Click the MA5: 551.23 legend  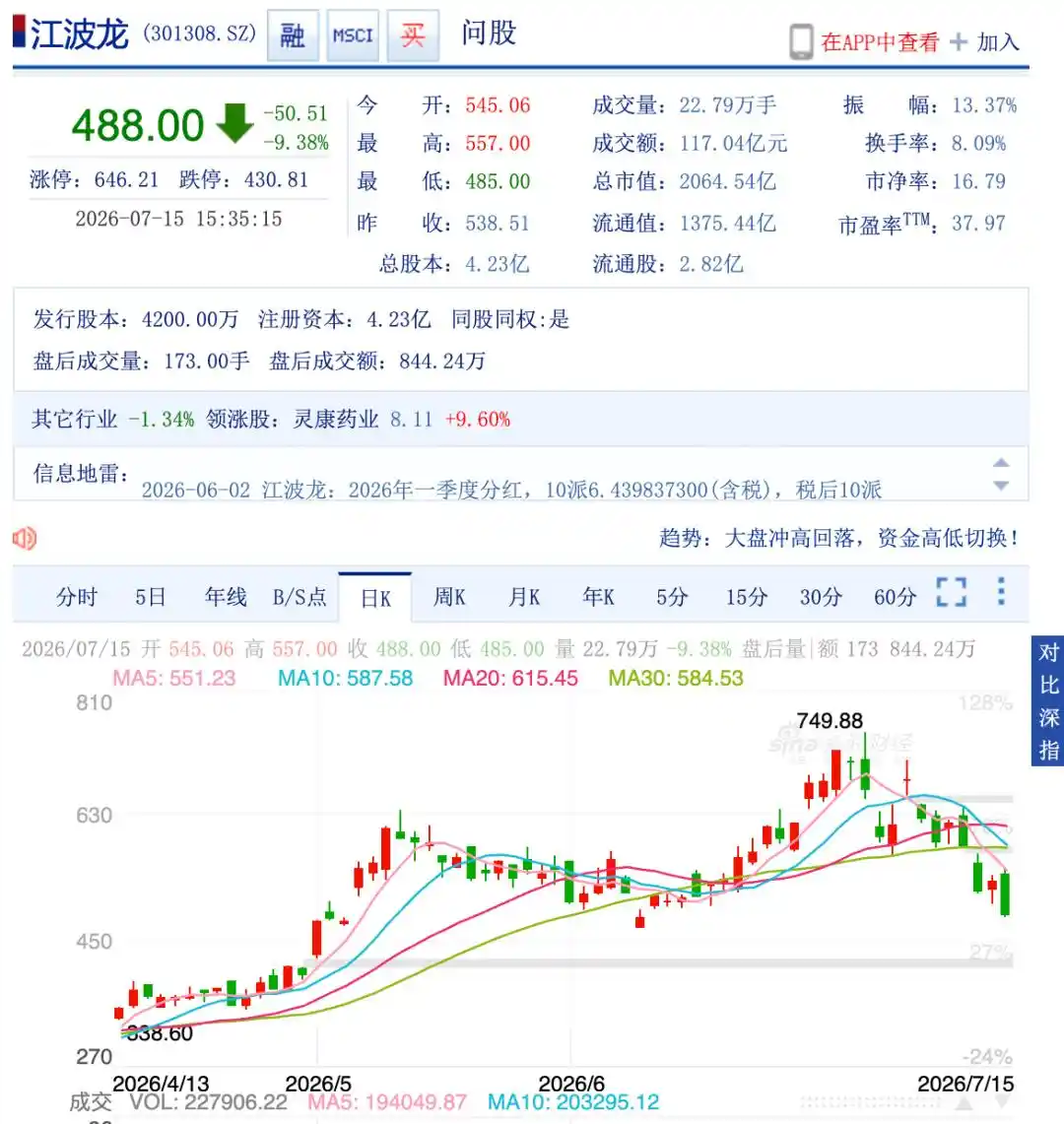(x=174, y=678)
